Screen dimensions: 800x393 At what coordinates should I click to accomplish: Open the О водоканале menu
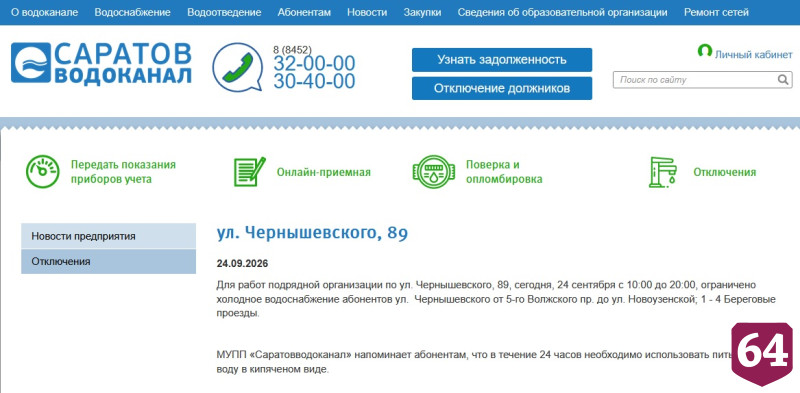coord(44,12)
